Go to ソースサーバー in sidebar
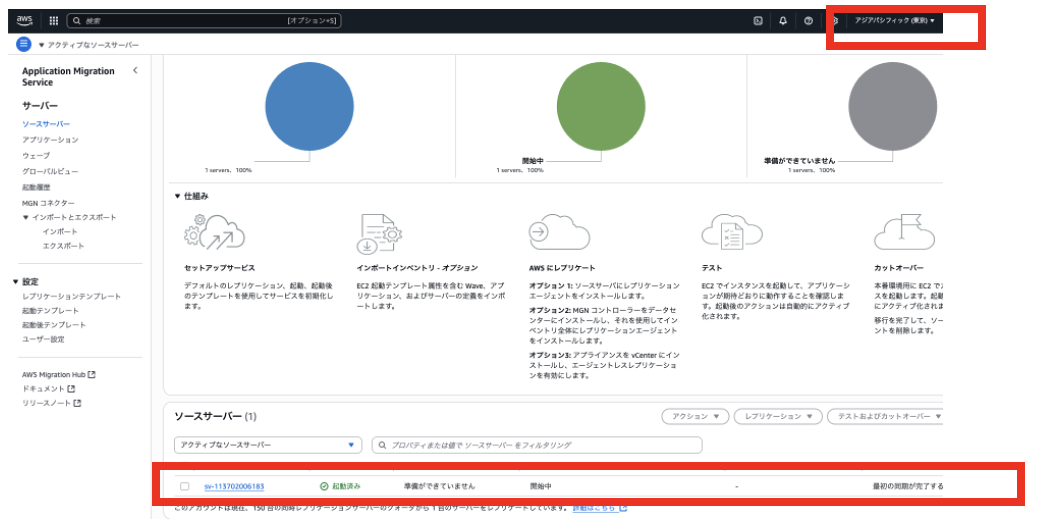Screen dimensions: 1038x520 46,124
